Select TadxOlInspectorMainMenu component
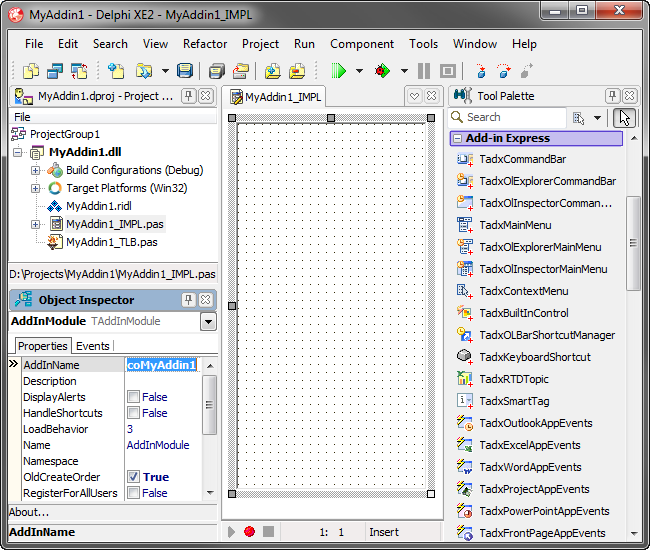The image size is (650, 550). 543,269
